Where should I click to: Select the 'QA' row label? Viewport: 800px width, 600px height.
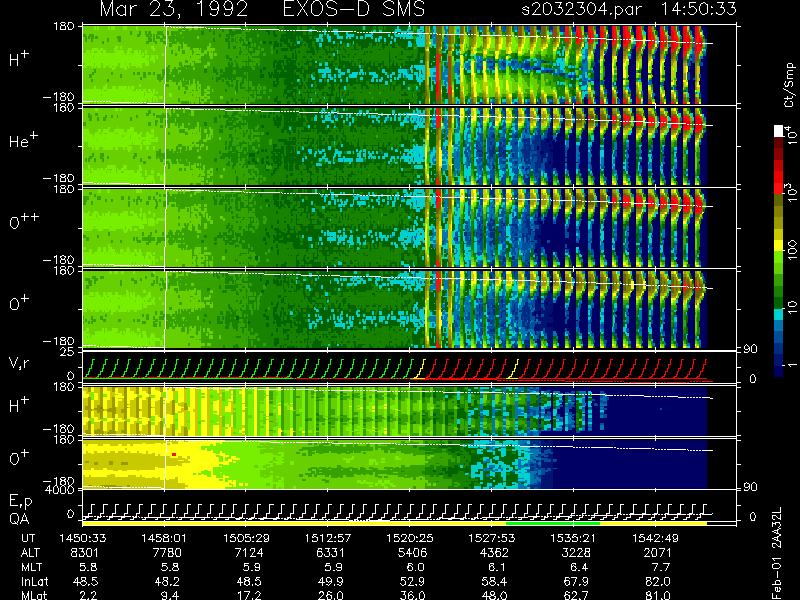coord(18,519)
